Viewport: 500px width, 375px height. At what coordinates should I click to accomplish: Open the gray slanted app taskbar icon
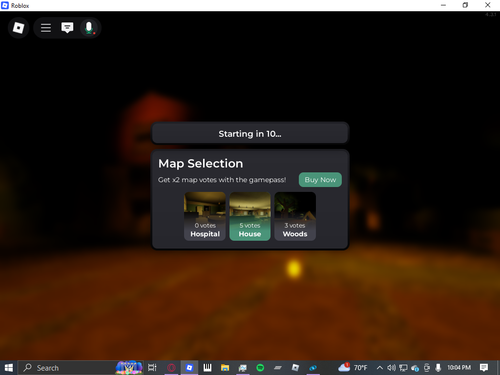coord(278,368)
